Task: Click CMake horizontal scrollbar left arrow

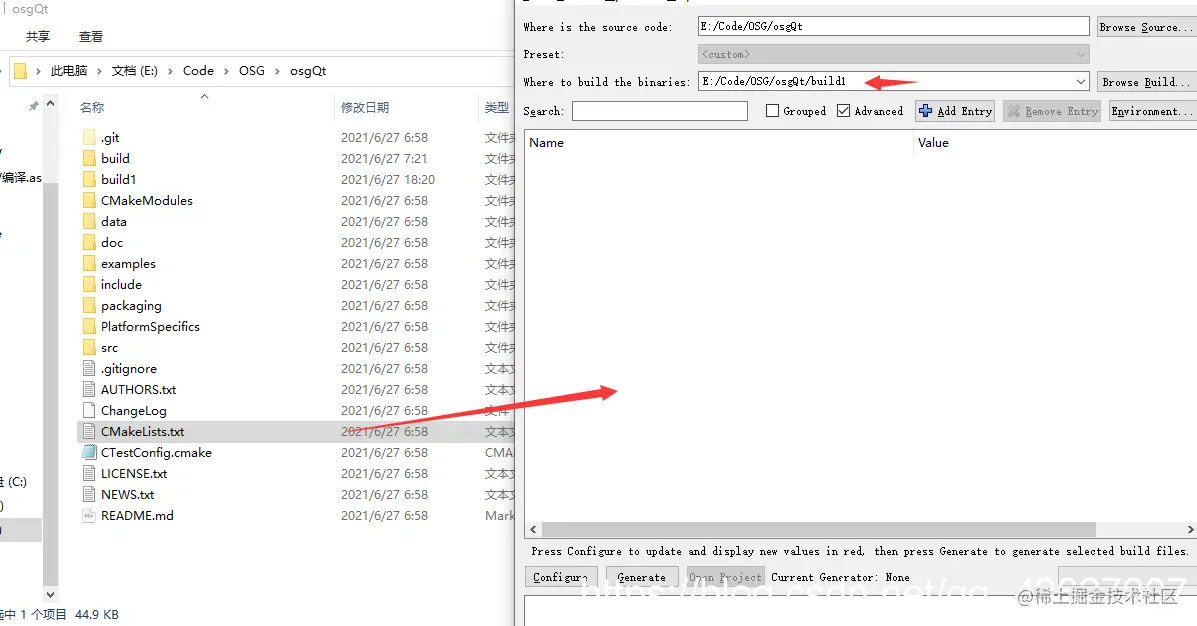Action: (533, 529)
